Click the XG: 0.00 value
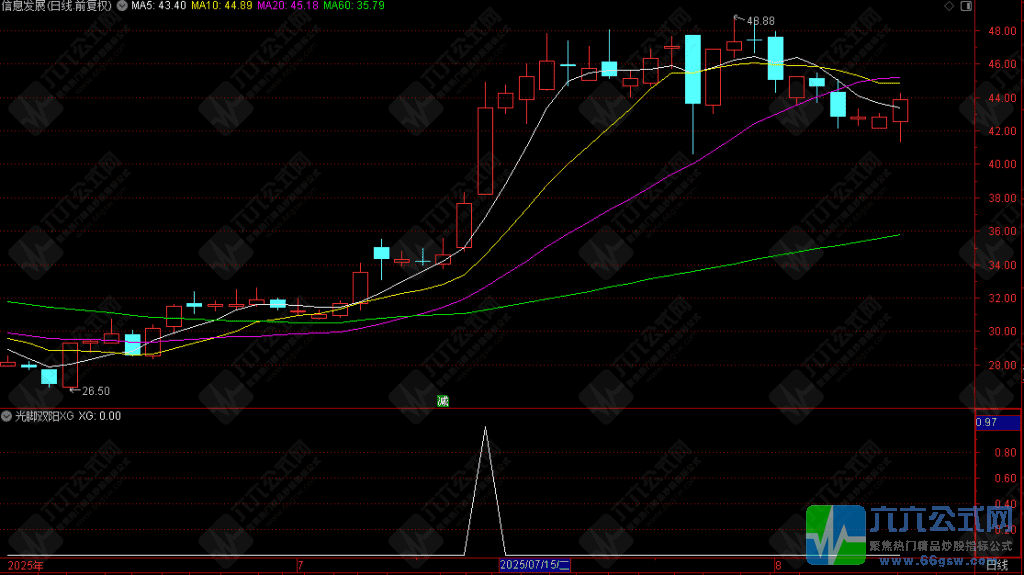The height and width of the screenshot is (575, 1024). [99, 416]
